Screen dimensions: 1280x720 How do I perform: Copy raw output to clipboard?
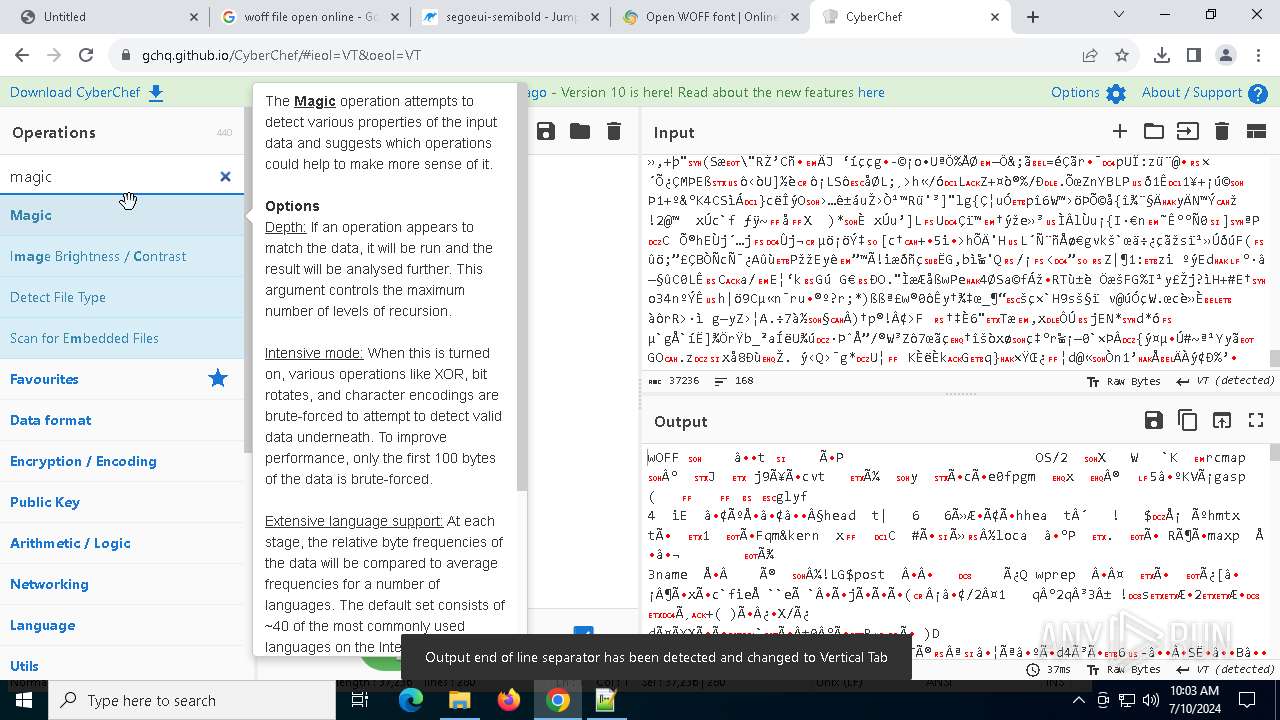point(1188,420)
